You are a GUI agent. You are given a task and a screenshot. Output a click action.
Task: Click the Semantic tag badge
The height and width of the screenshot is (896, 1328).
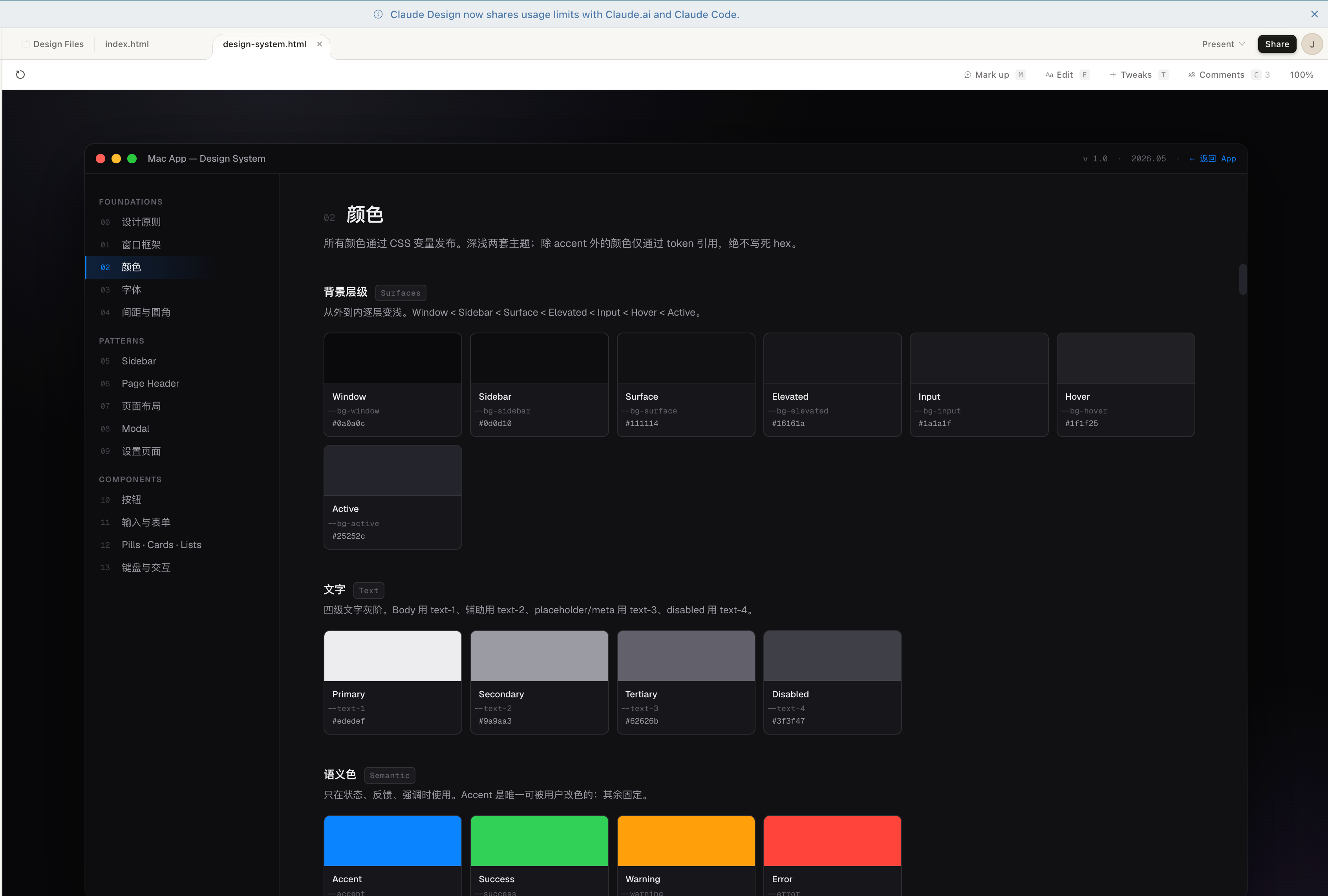(x=389, y=775)
